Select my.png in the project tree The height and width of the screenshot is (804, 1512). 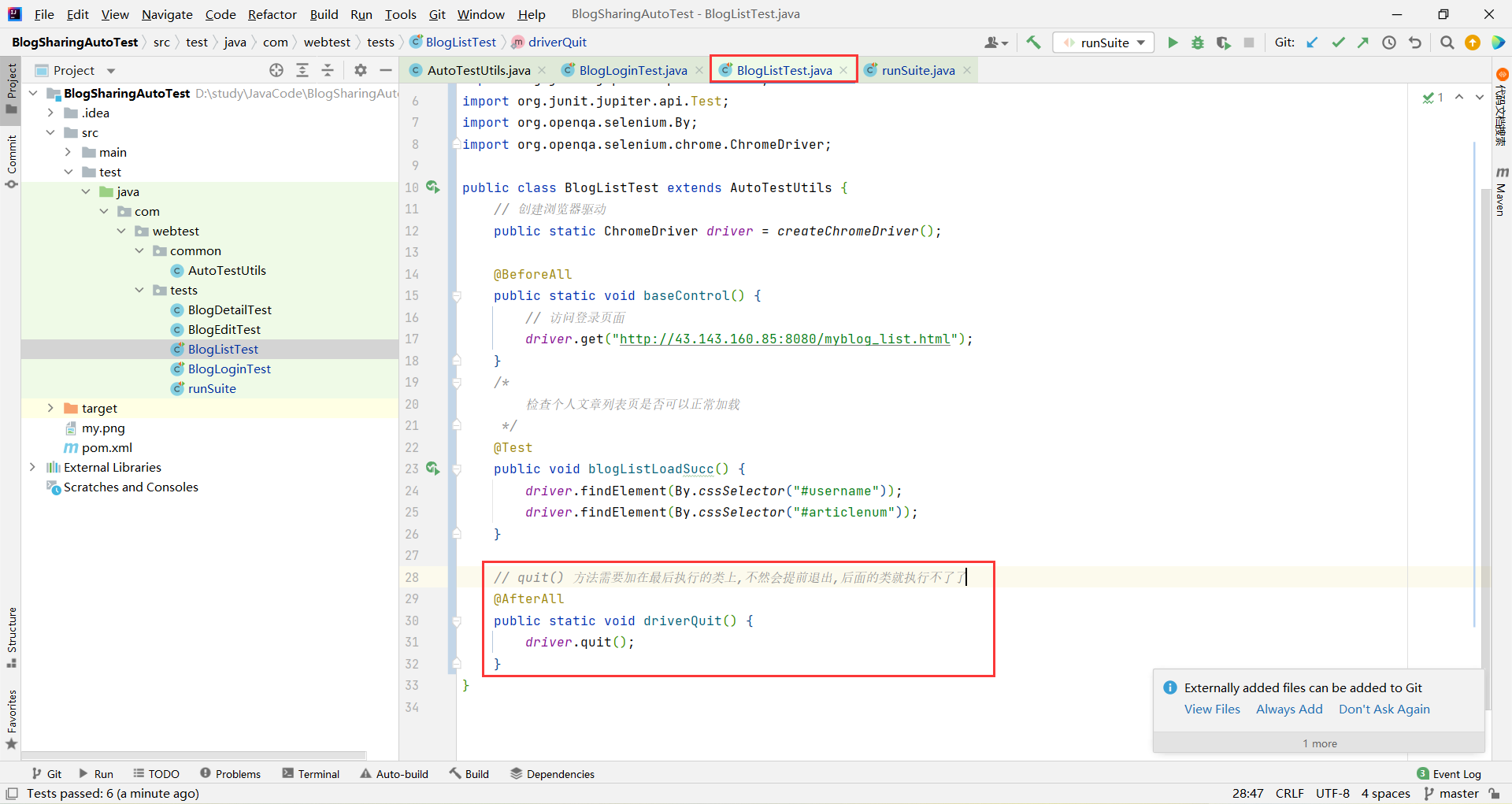point(103,428)
